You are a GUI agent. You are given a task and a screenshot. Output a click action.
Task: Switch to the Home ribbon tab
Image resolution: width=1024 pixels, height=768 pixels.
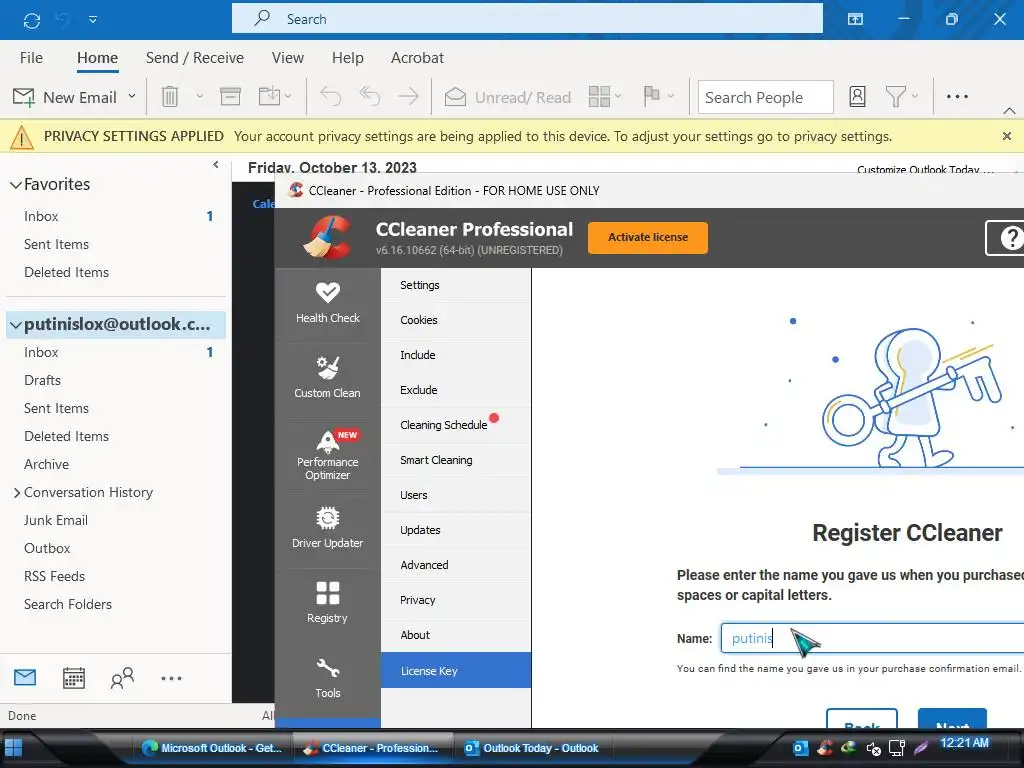97,57
